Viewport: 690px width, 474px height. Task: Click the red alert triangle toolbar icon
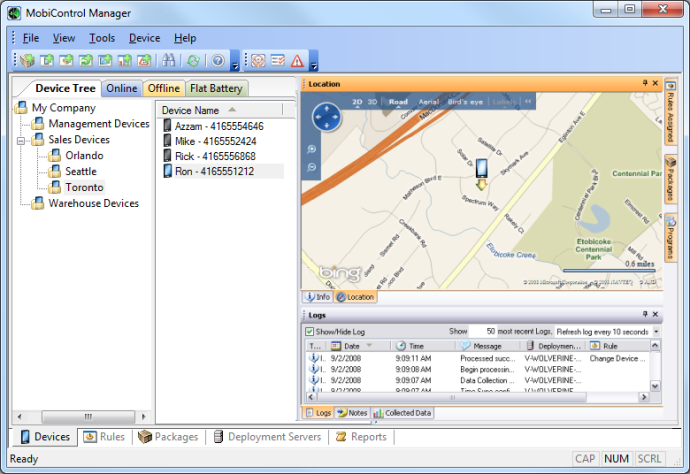point(297,60)
